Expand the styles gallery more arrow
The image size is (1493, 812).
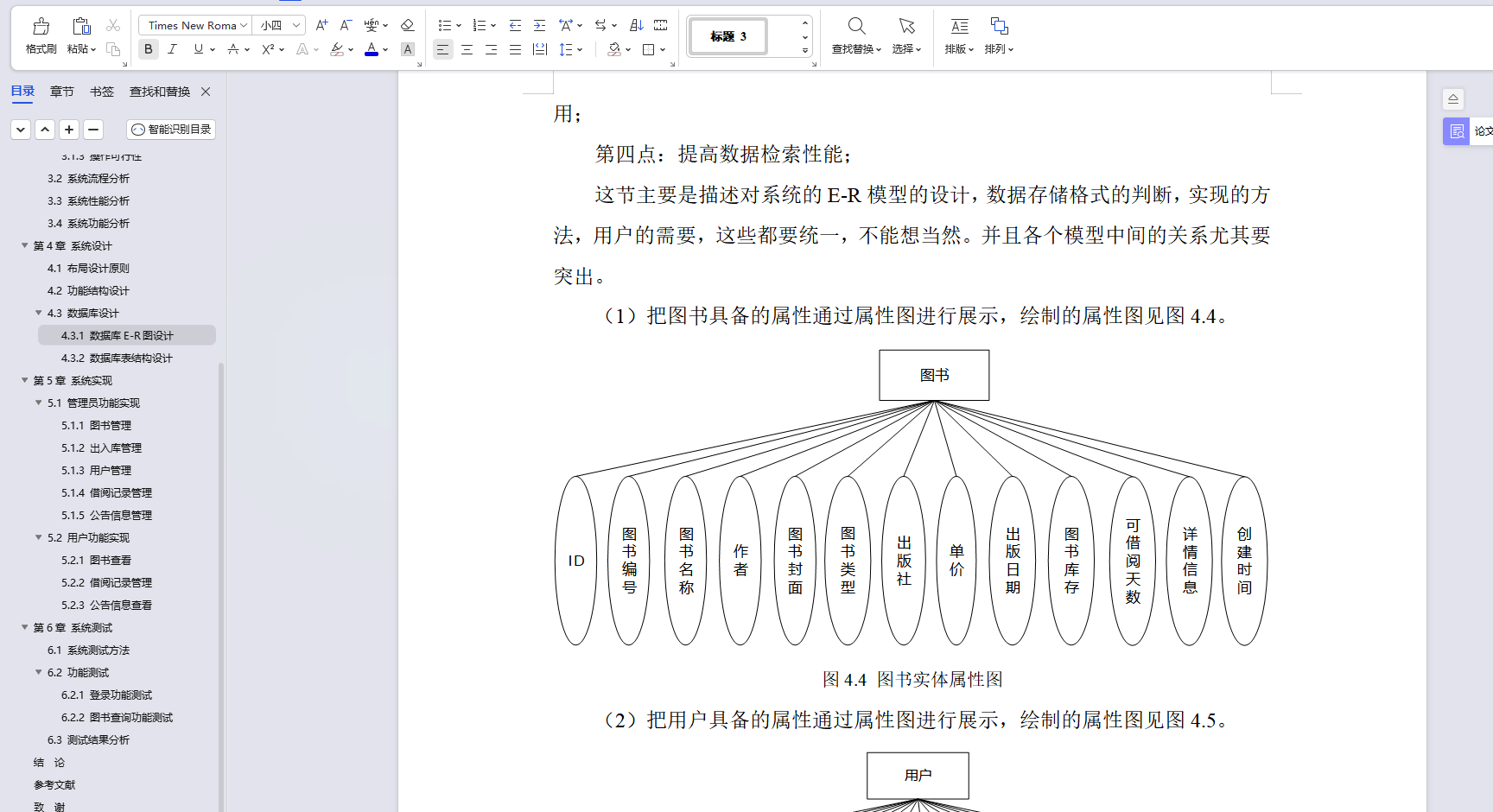coord(805,50)
